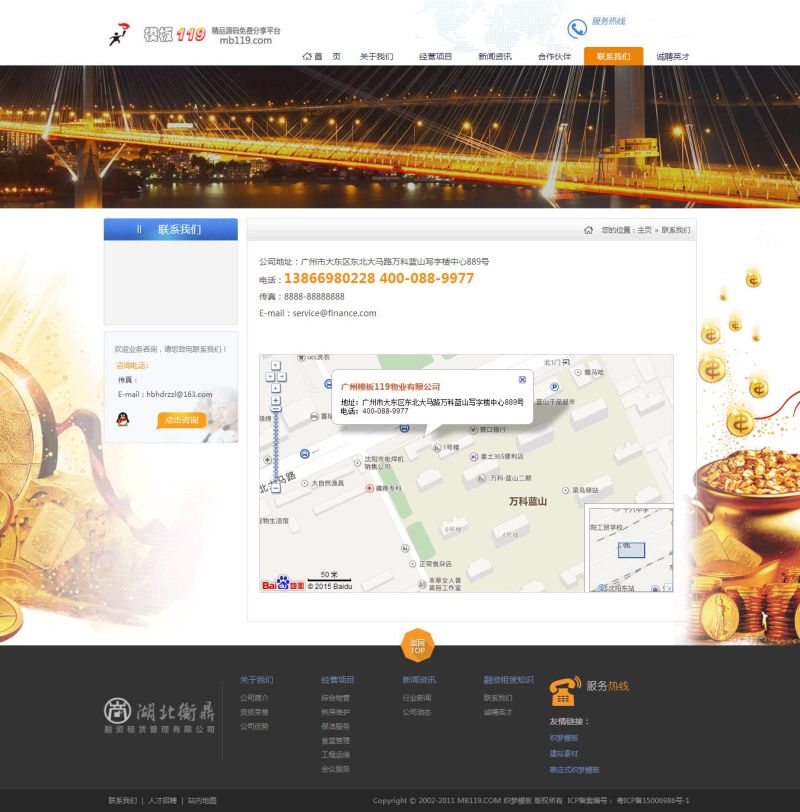Image resolution: width=800 pixels, height=812 pixels.
Task: Open footer link 资质荣誉
Action: point(254,713)
